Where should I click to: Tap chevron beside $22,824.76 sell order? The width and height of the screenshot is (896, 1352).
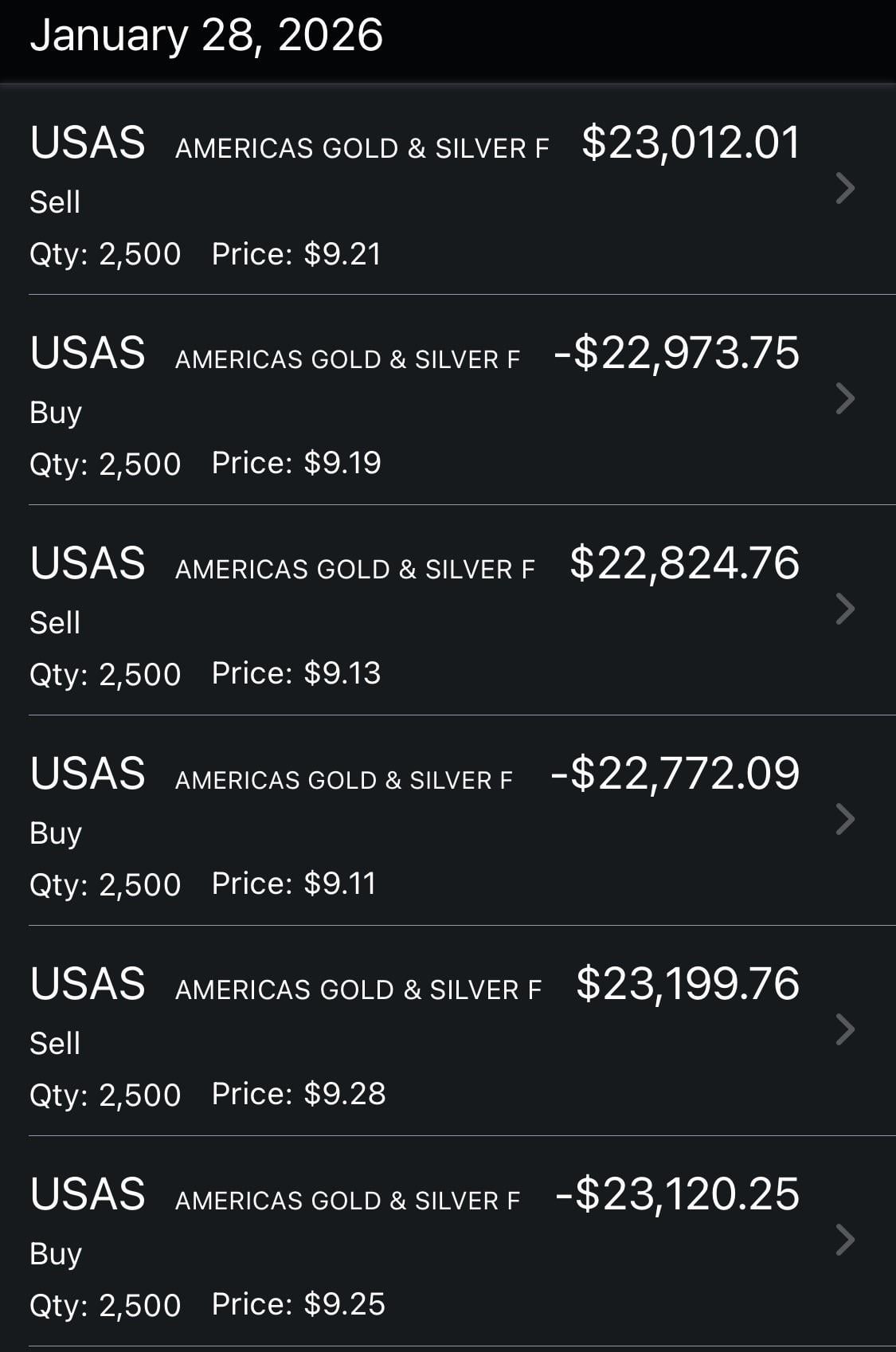pos(845,609)
